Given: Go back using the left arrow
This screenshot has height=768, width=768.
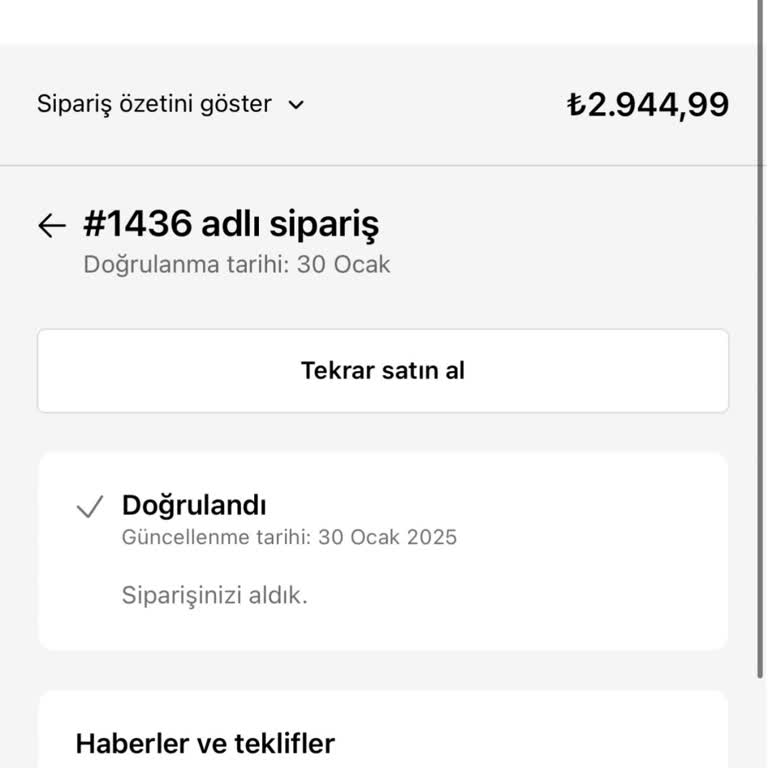Looking at the screenshot, I should pos(51,226).
